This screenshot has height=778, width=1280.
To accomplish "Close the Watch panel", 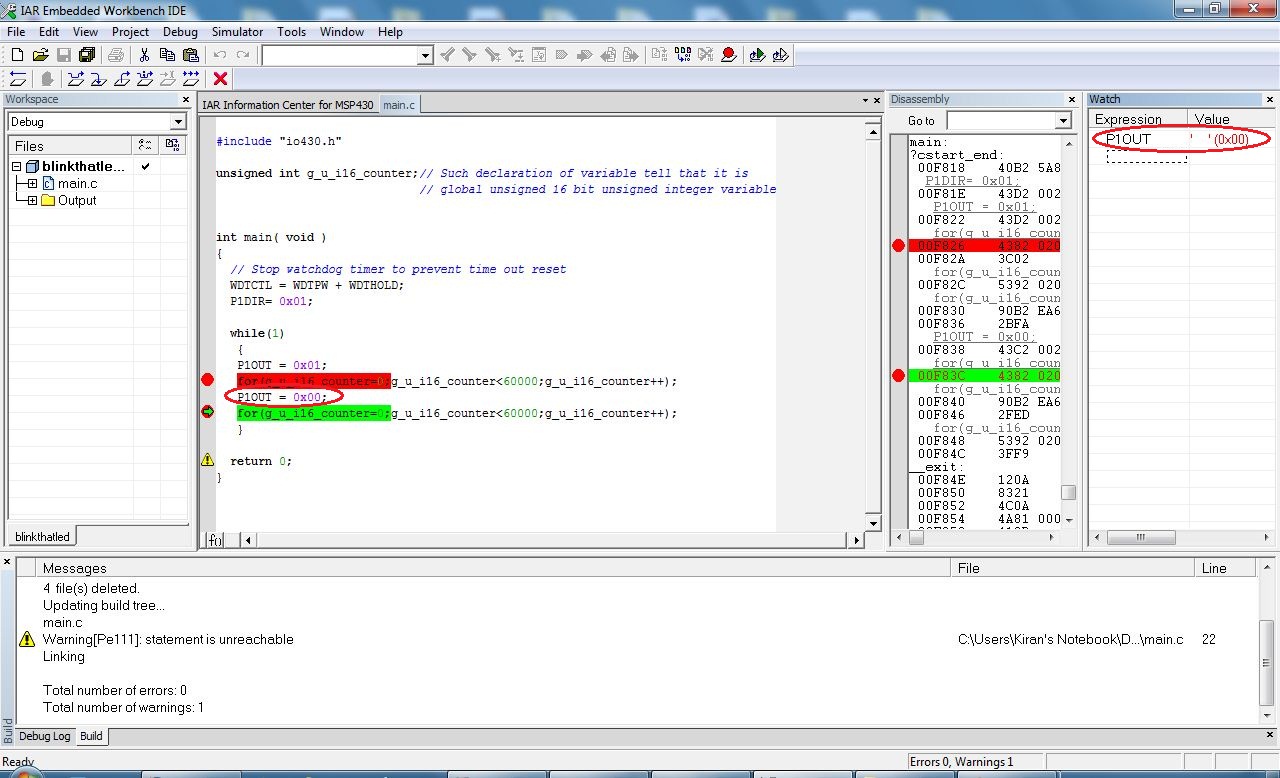I will (x=1270, y=100).
